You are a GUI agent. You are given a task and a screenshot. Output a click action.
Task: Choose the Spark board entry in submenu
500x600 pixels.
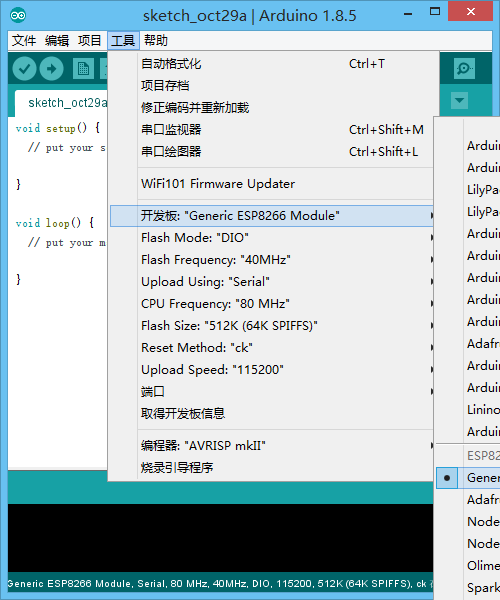(x=468, y=588)
